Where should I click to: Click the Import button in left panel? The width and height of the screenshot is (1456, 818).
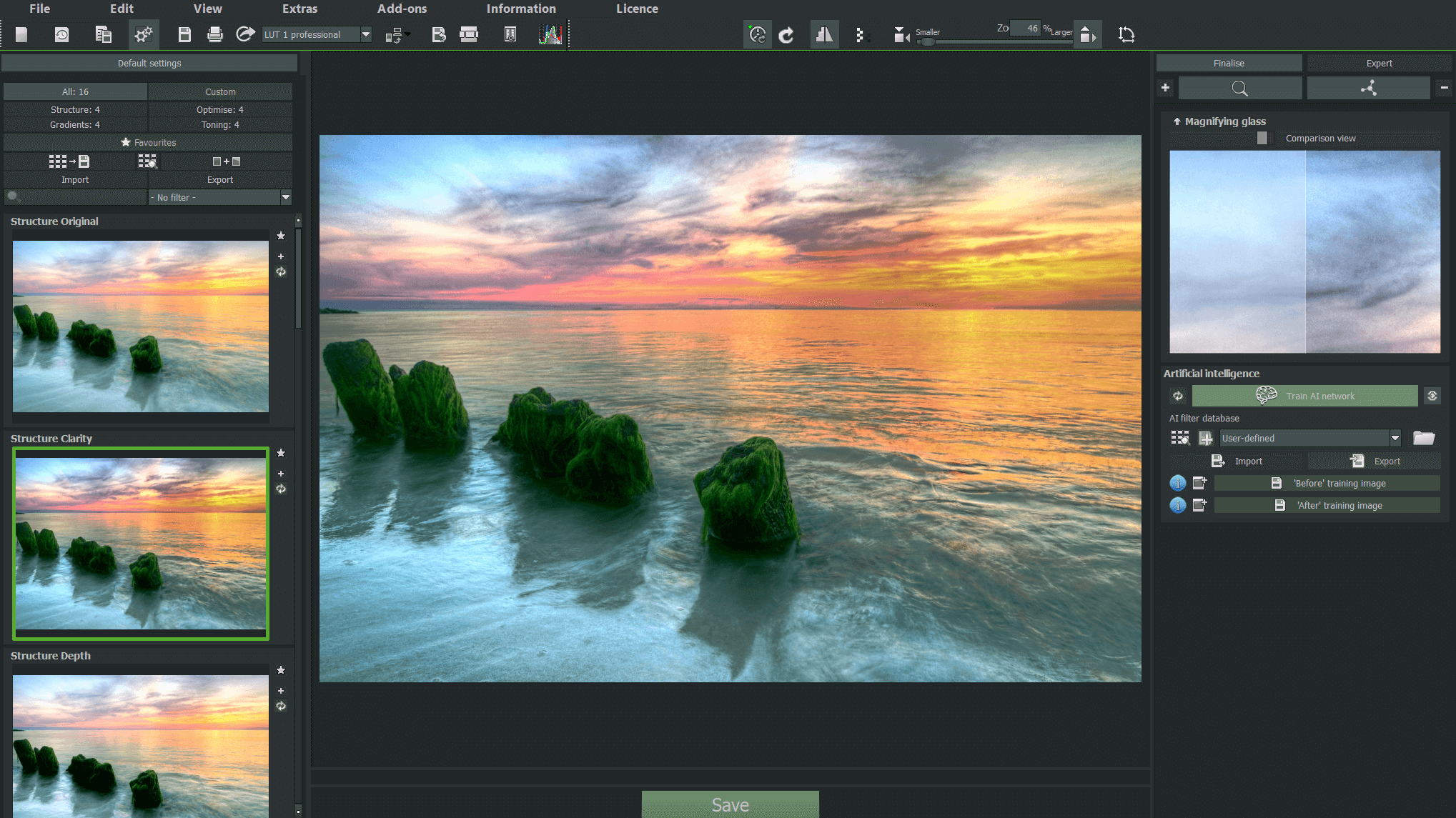coord(75,179)
